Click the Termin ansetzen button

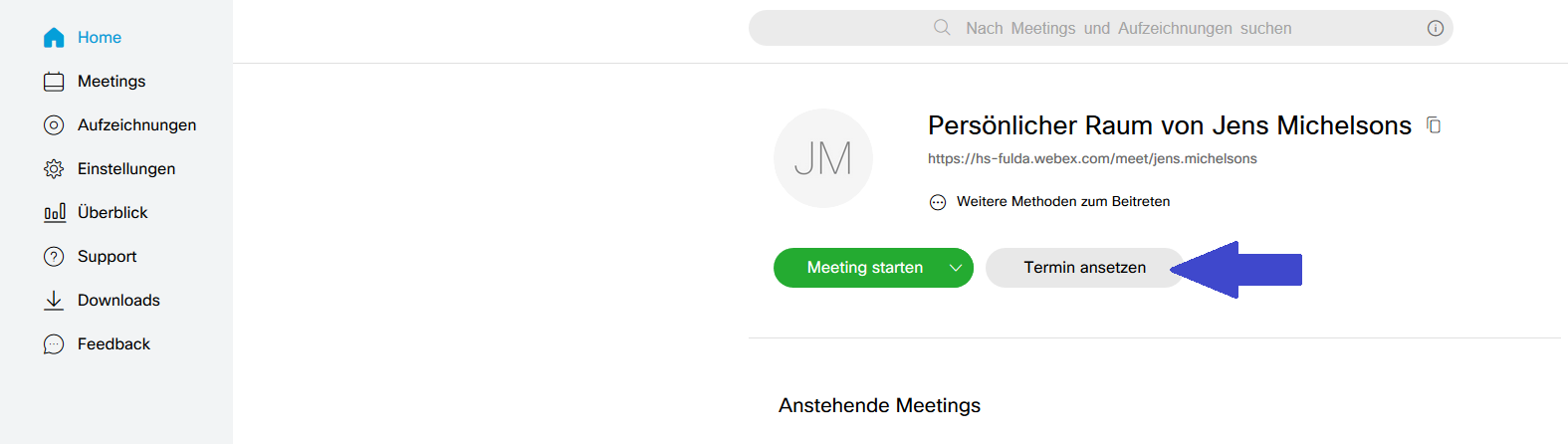tap(1084, 268)
